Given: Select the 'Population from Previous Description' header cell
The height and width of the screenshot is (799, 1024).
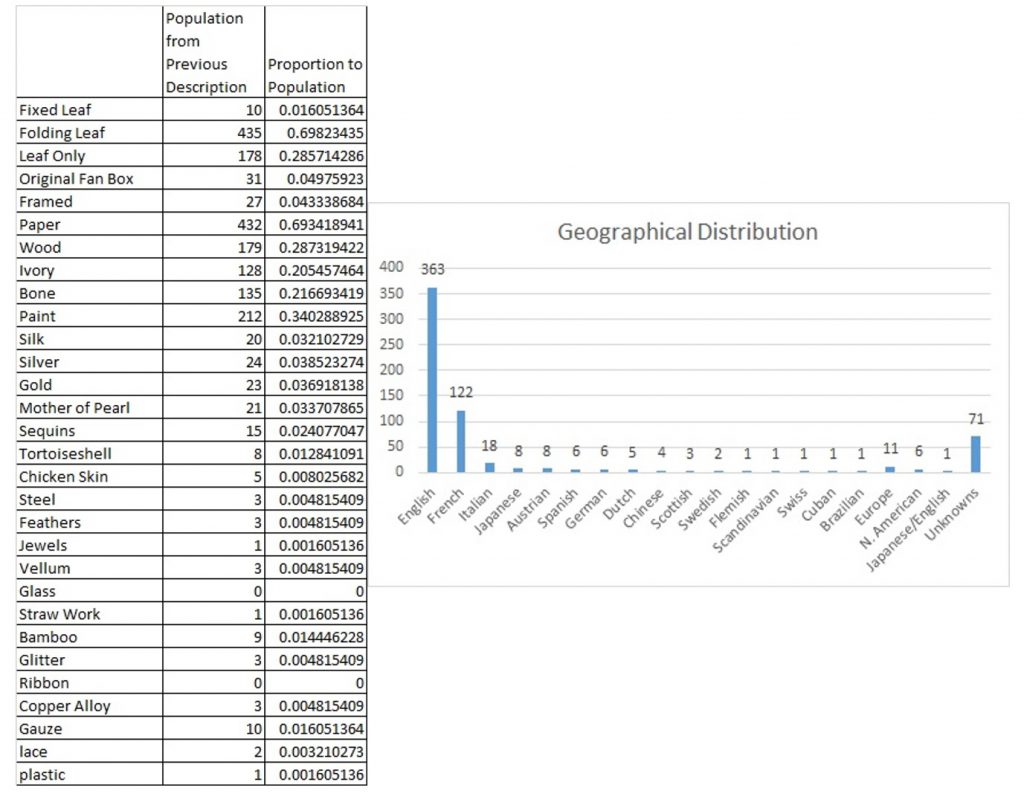Looking at the screenshot, I should pos(214,52).
